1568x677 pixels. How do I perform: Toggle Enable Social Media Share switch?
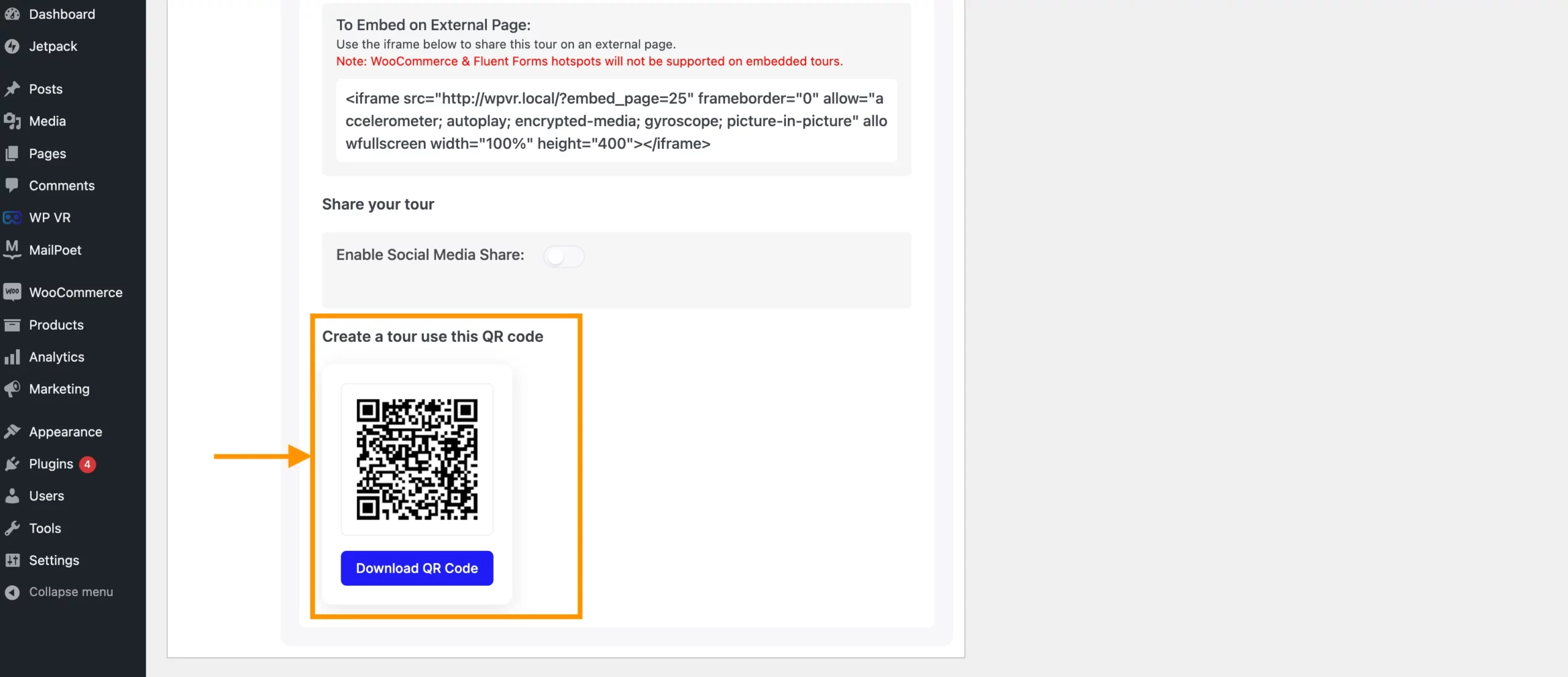coord(563,255)
